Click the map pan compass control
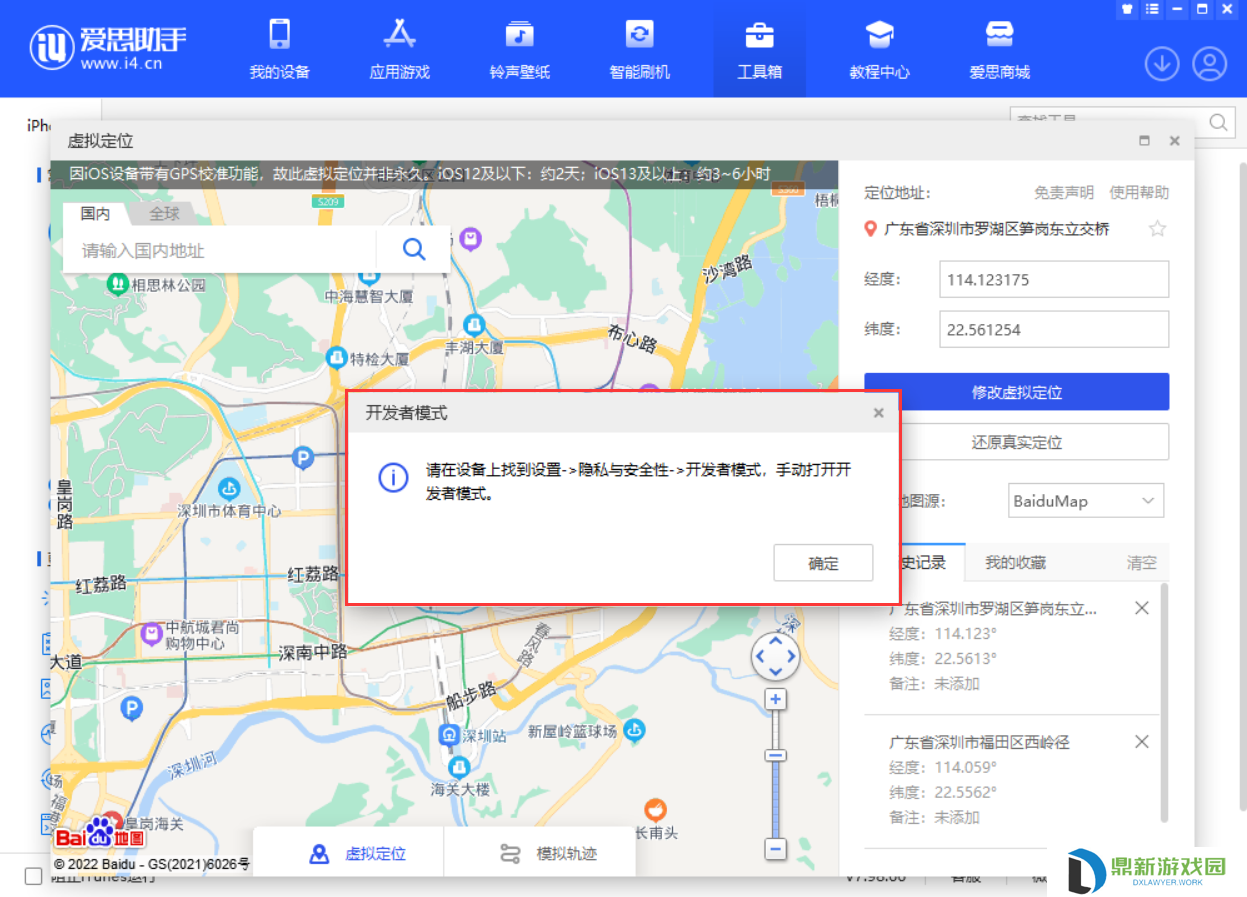The height and width of the screenshot is (897, 1247). [776, 657]
